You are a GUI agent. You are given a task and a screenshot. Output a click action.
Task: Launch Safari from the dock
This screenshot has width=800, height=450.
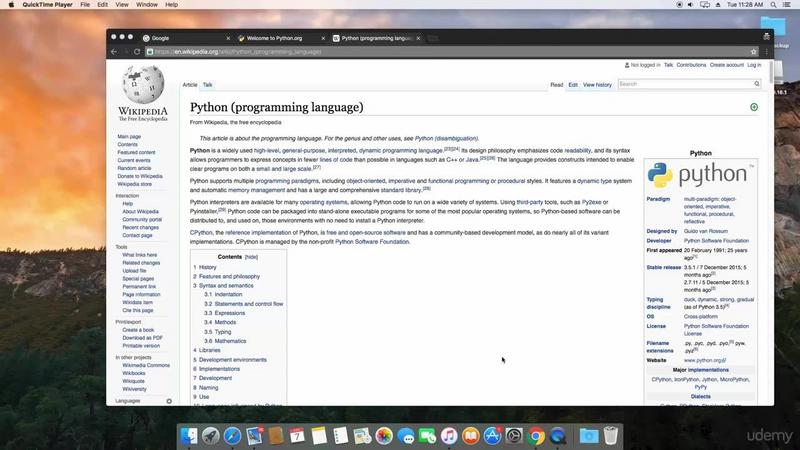(232, 436)
